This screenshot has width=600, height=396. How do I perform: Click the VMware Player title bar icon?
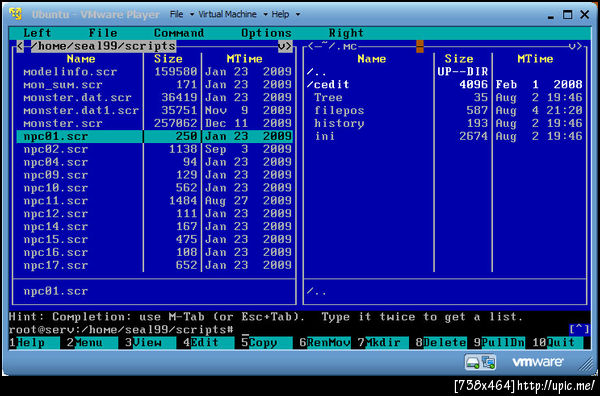[x=15, y=14]
